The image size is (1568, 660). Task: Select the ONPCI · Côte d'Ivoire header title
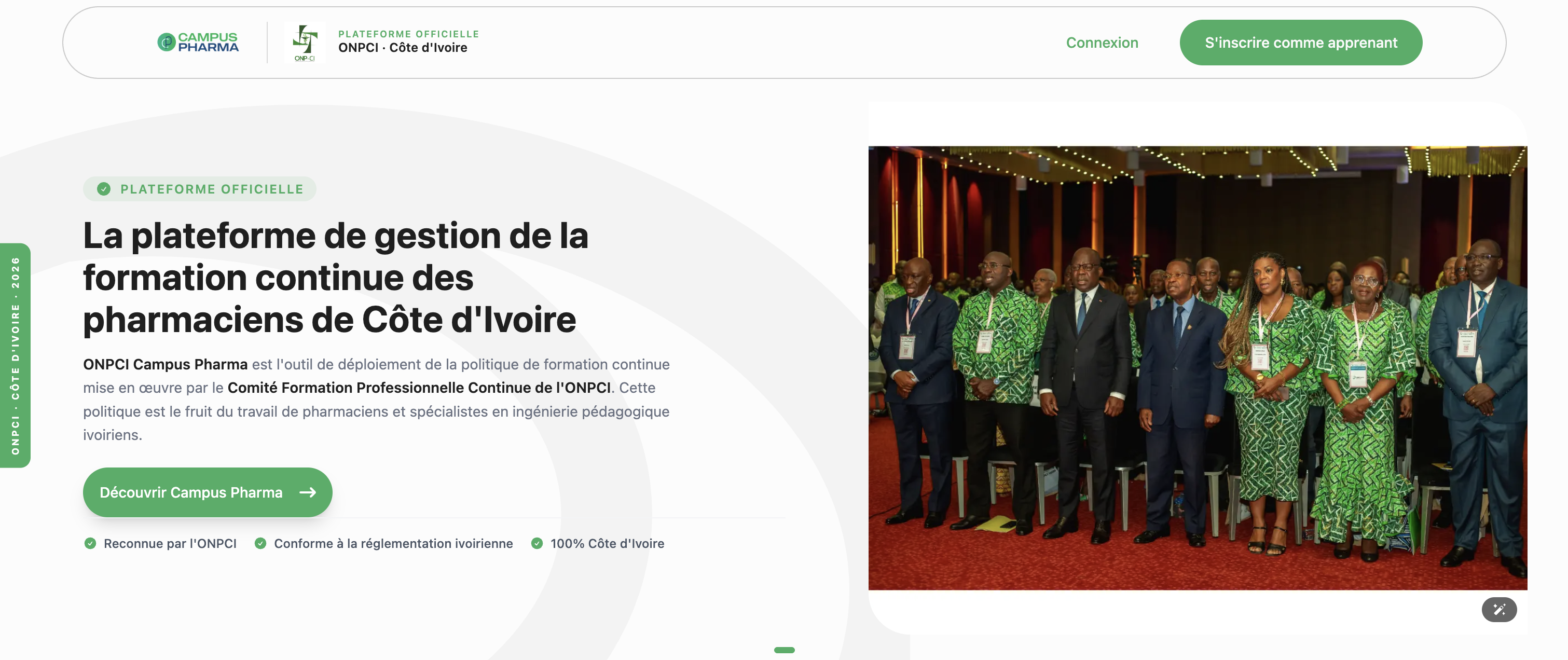point(402,48)
